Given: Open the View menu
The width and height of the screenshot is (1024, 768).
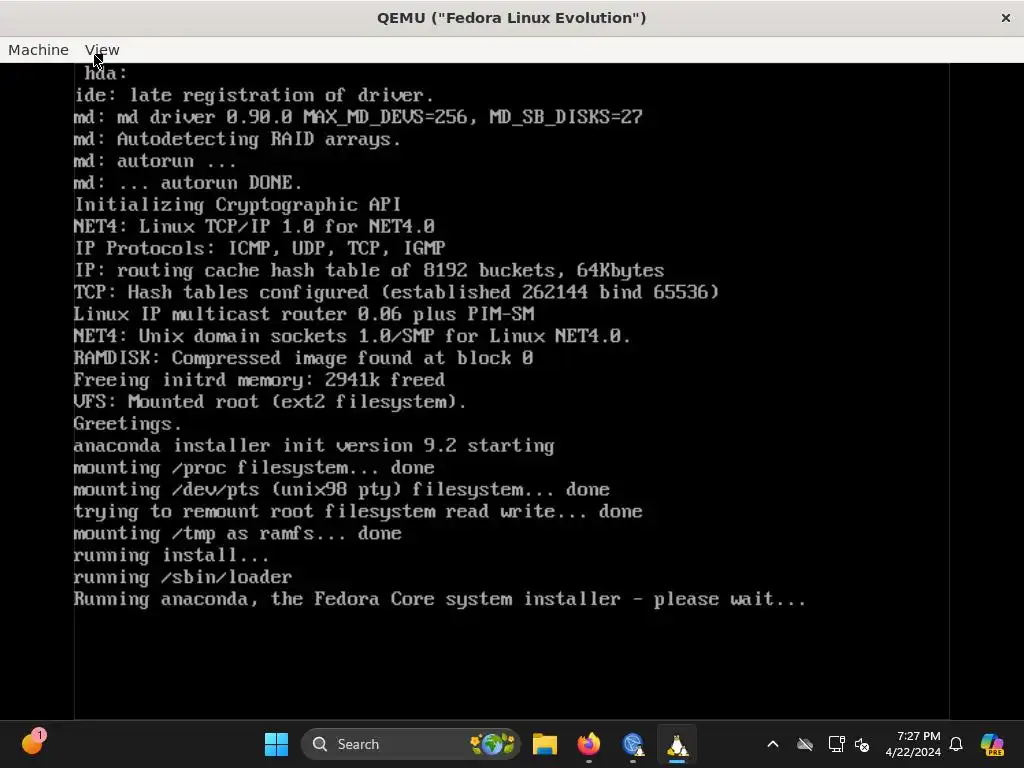Looking at the screenshot, I should [102, 50].
